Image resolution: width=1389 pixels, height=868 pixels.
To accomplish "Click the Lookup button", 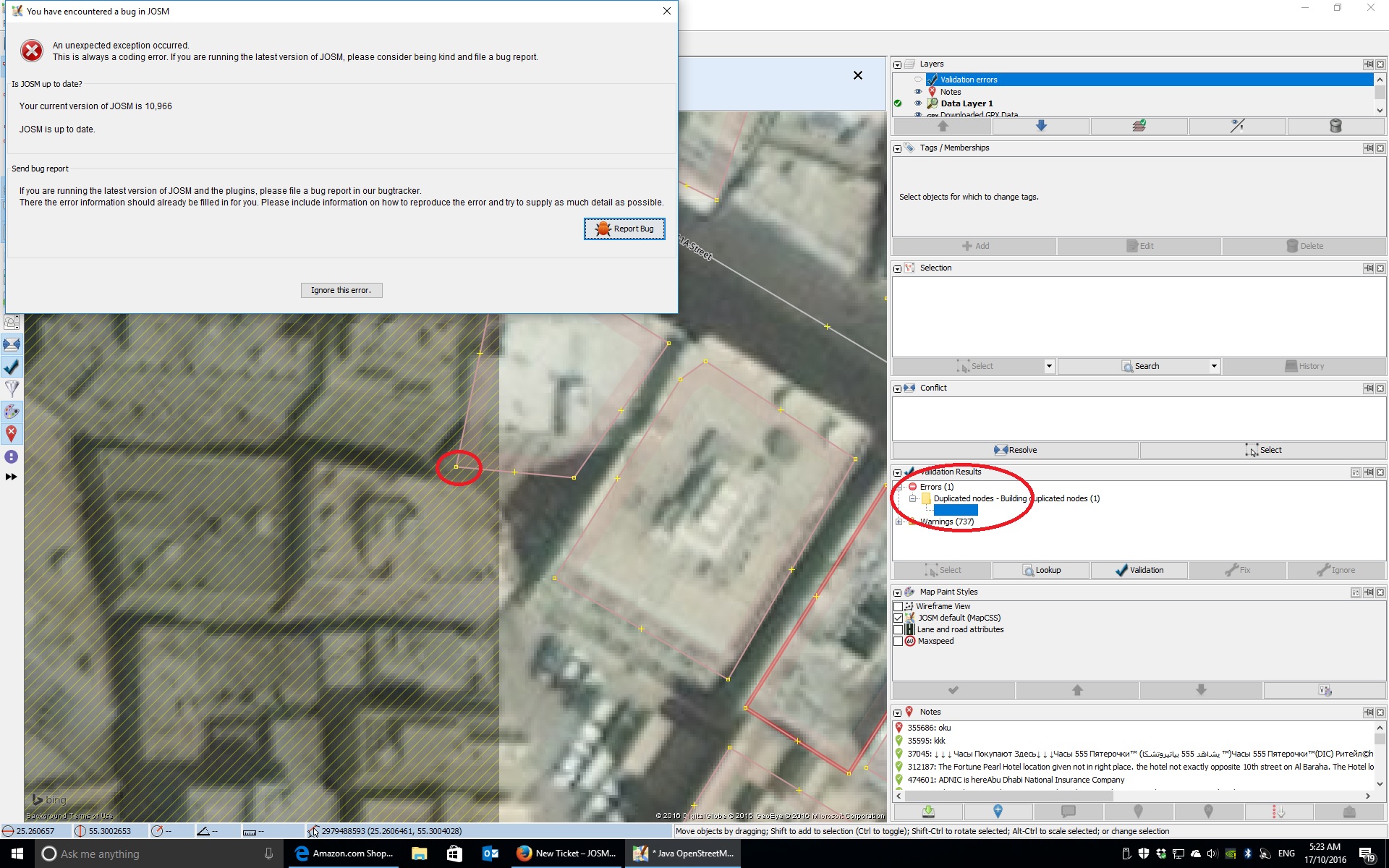I will tap(1041, 570).
